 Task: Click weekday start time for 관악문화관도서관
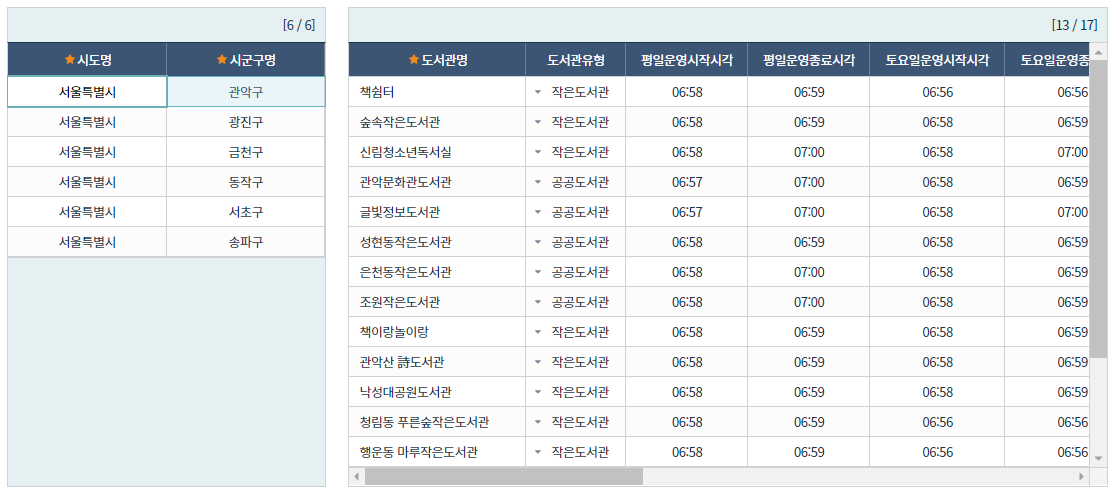click(687, 182)
